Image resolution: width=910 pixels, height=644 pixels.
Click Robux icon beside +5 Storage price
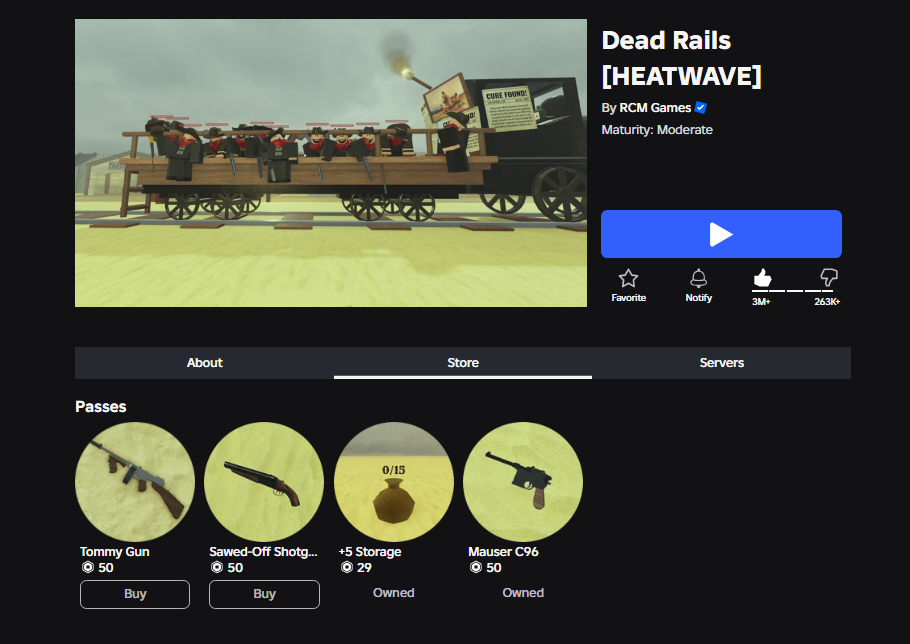(x=346, y=567)
